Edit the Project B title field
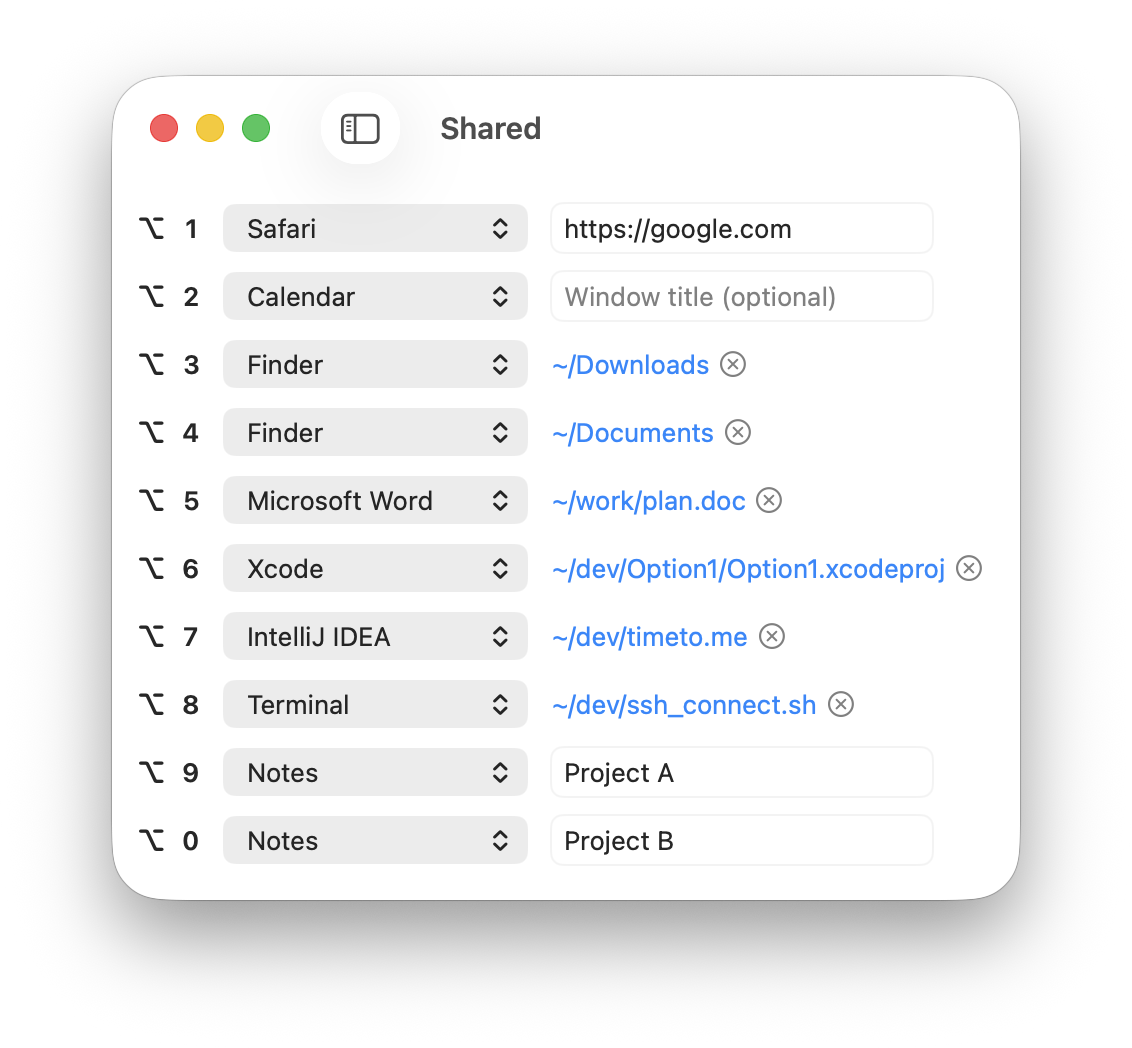The height and width of the screenshot is (1048, 1132). click(x=741, y=840)
